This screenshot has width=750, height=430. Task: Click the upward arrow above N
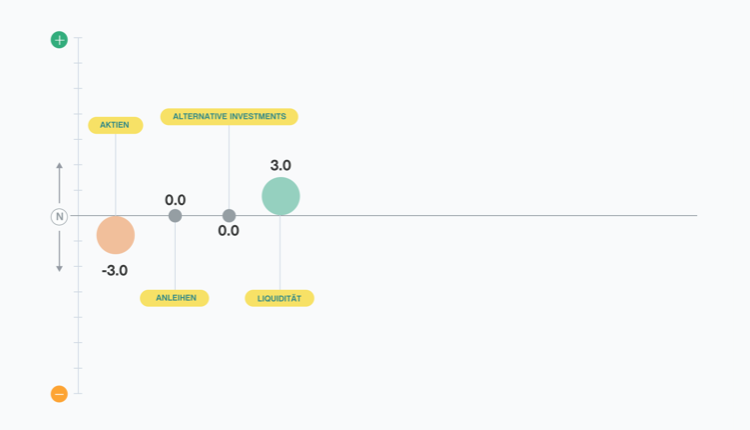(x=59, y=183)
